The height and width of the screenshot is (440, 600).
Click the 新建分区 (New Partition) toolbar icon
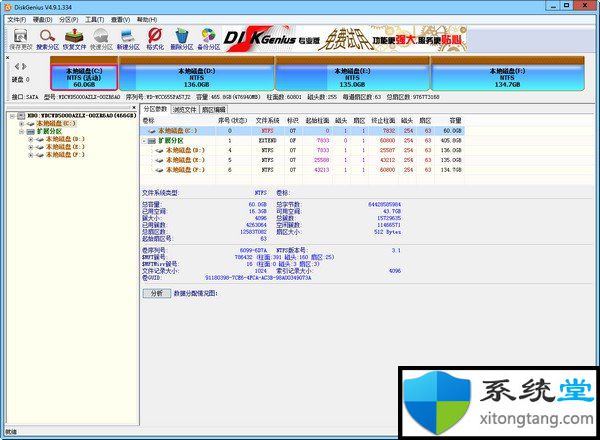[128, 36]
